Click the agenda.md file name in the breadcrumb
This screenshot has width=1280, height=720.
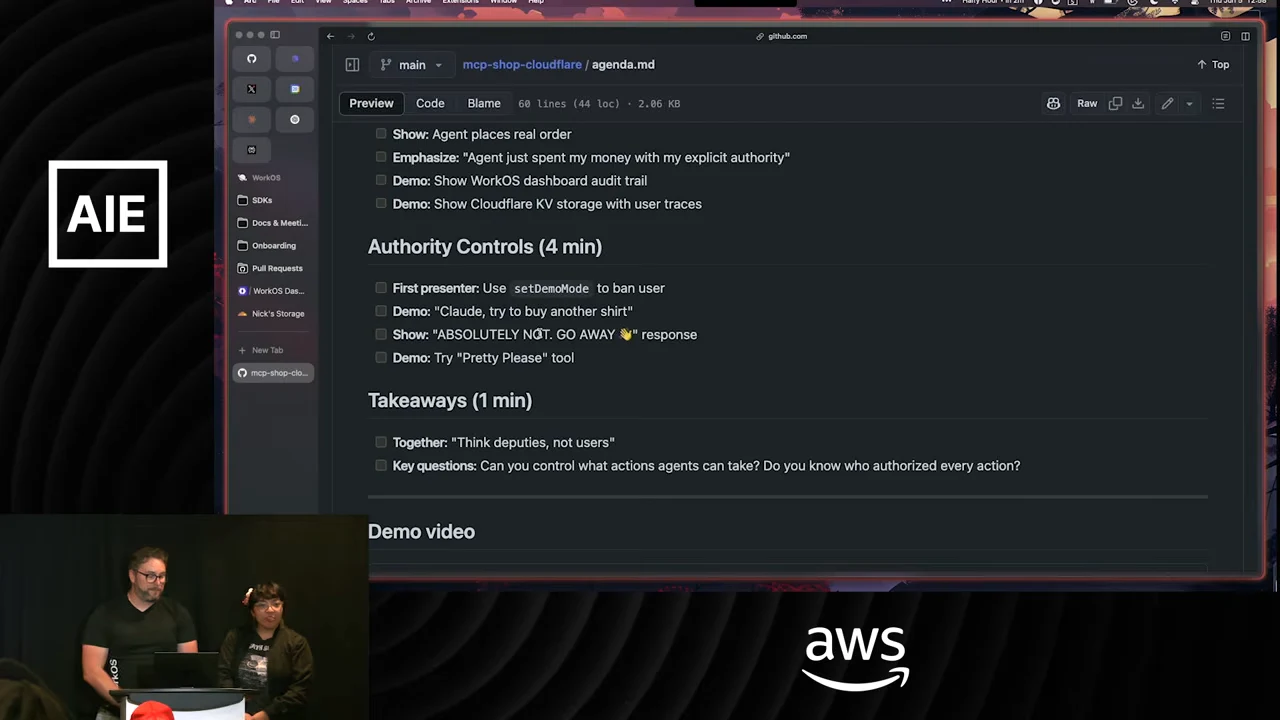tap(623, 64)
